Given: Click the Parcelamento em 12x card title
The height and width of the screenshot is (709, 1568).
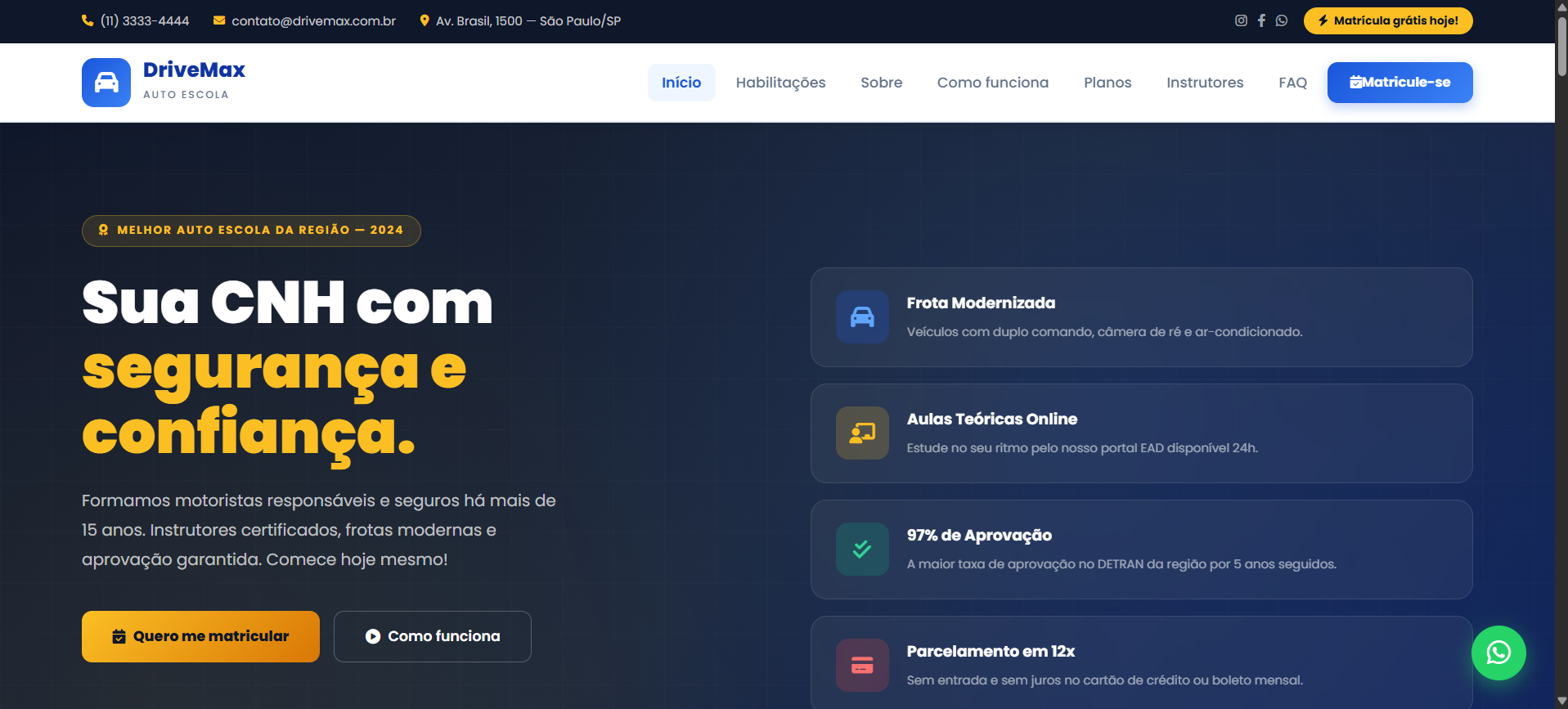Looking at the screenshot, I should click(x=991, y=651).
